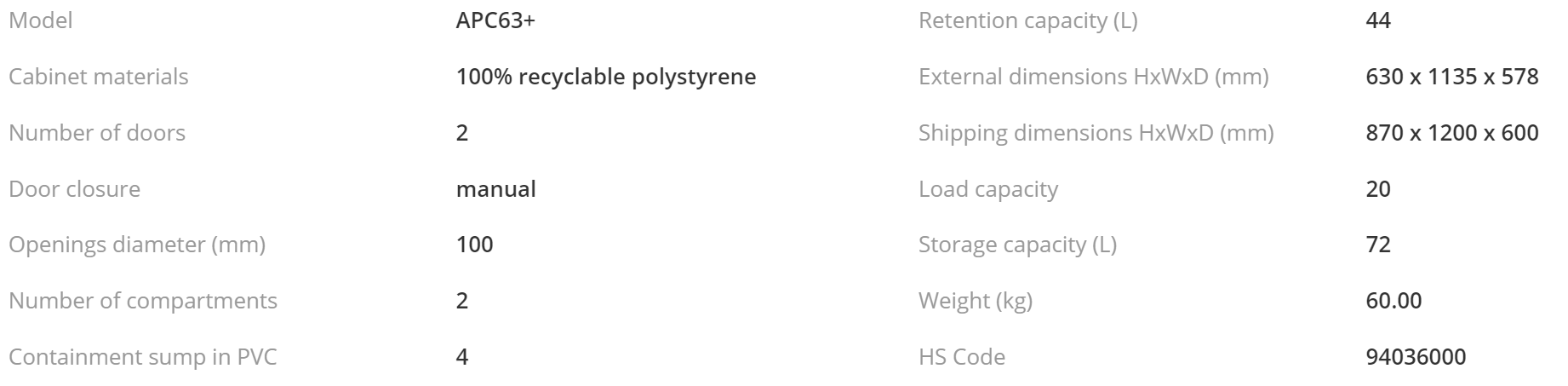
Task: Click the Openings diameter (mm) label
Action: pyautogui.click(x=137, y=245)
